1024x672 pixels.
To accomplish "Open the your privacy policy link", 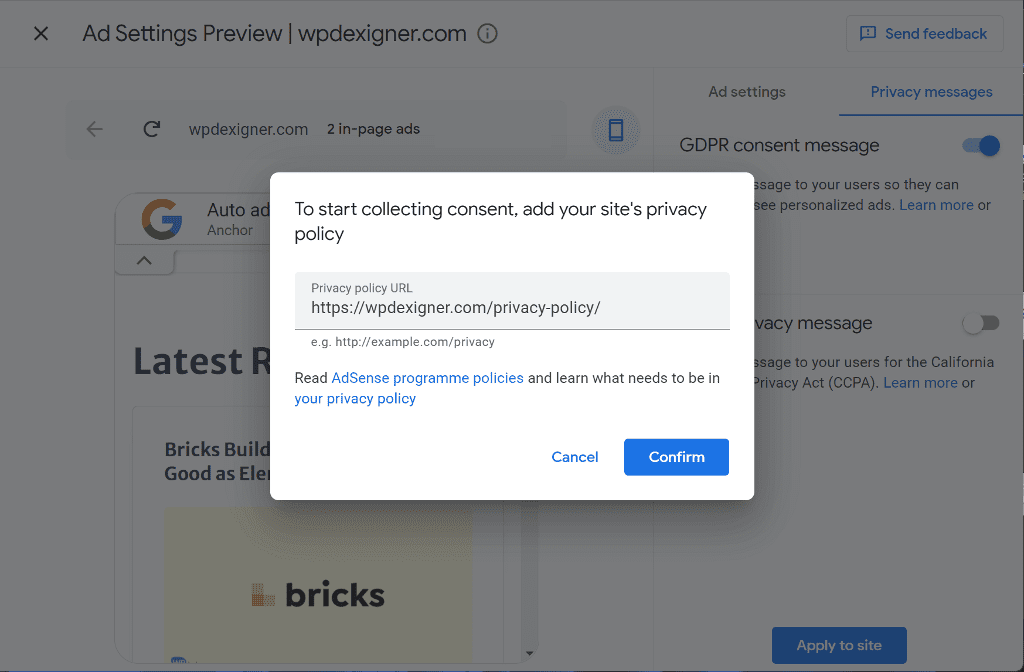I will (355, 399).
